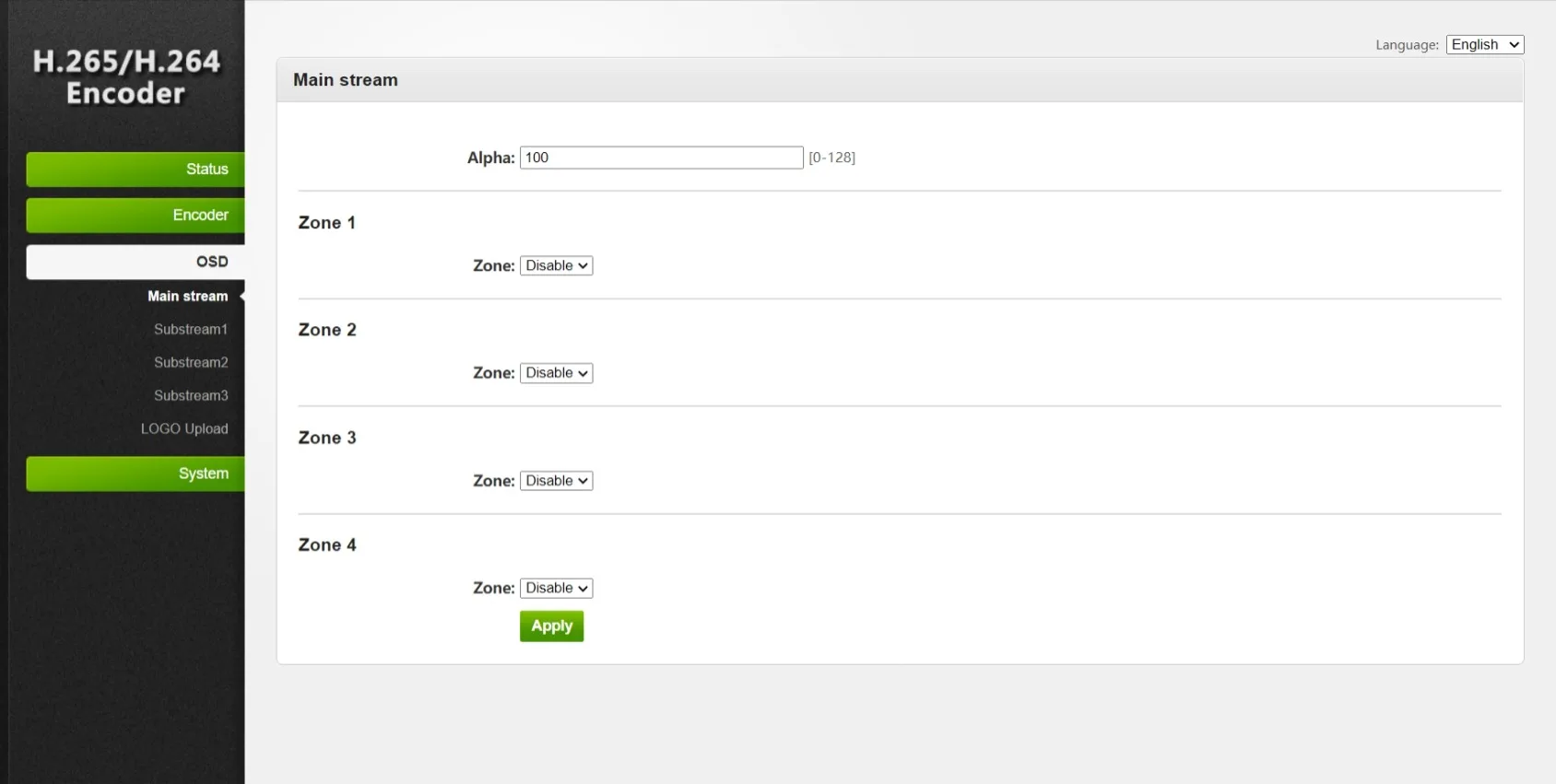Expand the Zone 2 Disable dropdown

(x=556, y=373)
